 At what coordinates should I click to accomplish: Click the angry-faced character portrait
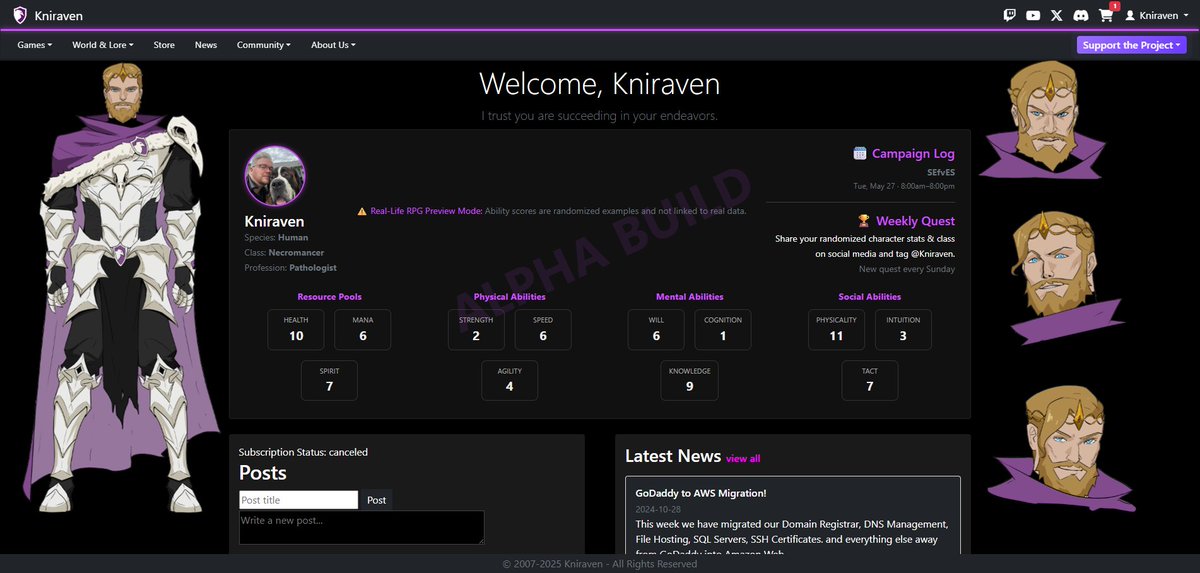[x=1041, y=119]
